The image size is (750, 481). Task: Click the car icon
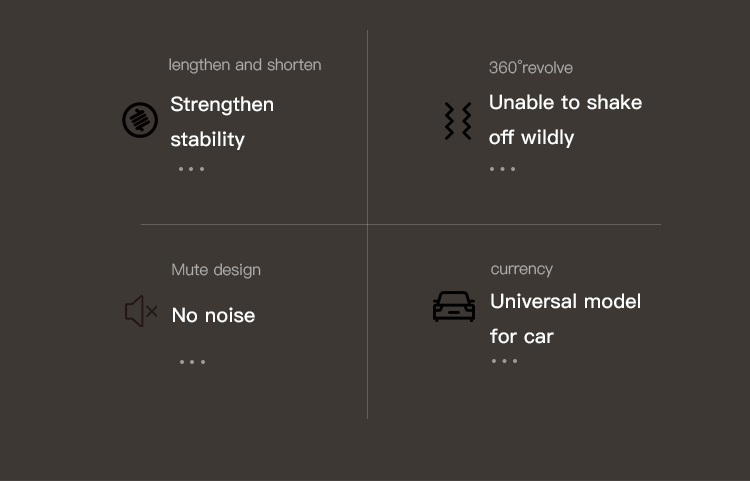(454, 306)
